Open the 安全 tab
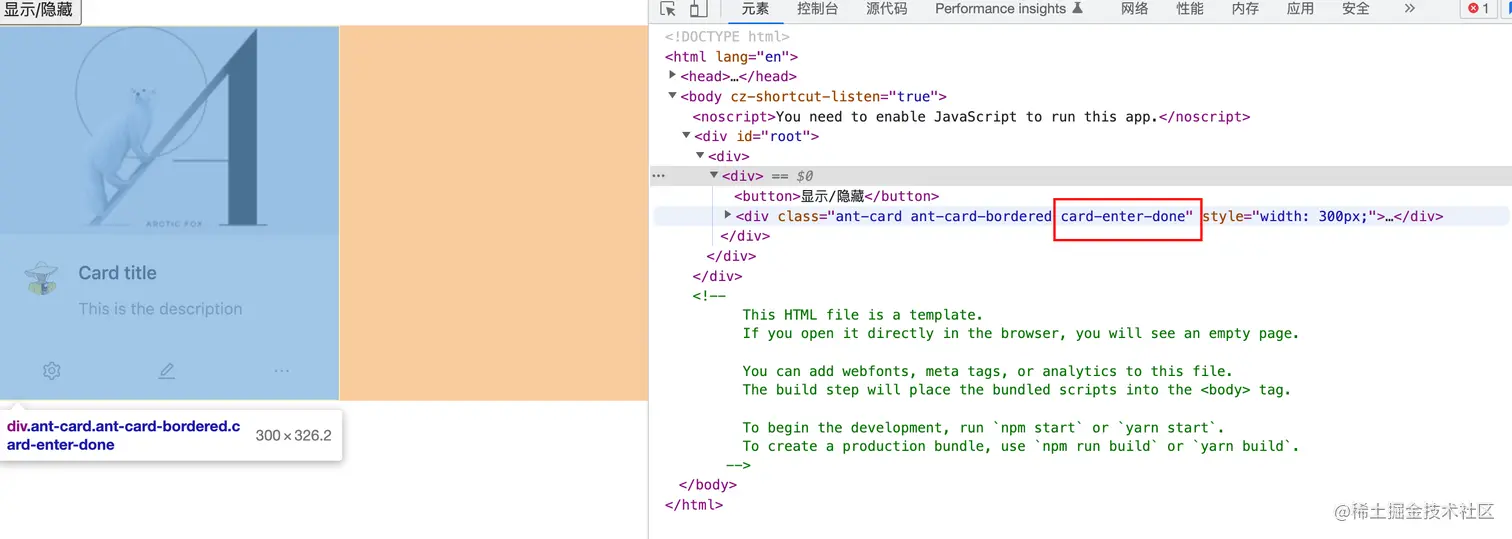This screenshot has width=1512, height=539. pos(1356,9)
